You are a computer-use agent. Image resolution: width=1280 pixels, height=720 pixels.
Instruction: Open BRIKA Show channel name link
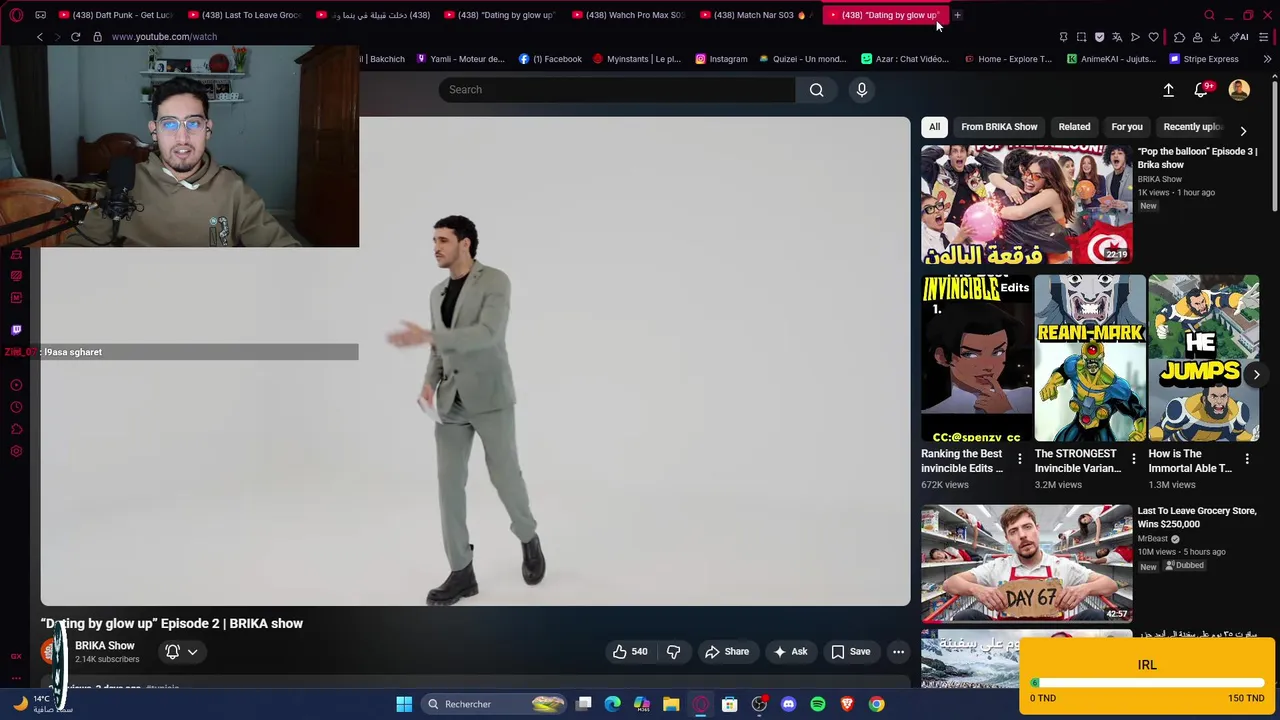point(104,646)
